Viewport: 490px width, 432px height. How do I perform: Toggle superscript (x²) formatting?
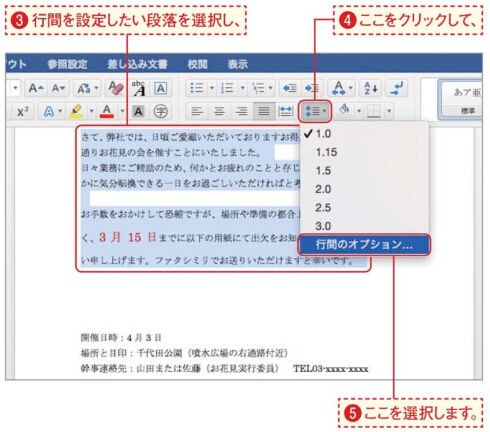(23, 111)
